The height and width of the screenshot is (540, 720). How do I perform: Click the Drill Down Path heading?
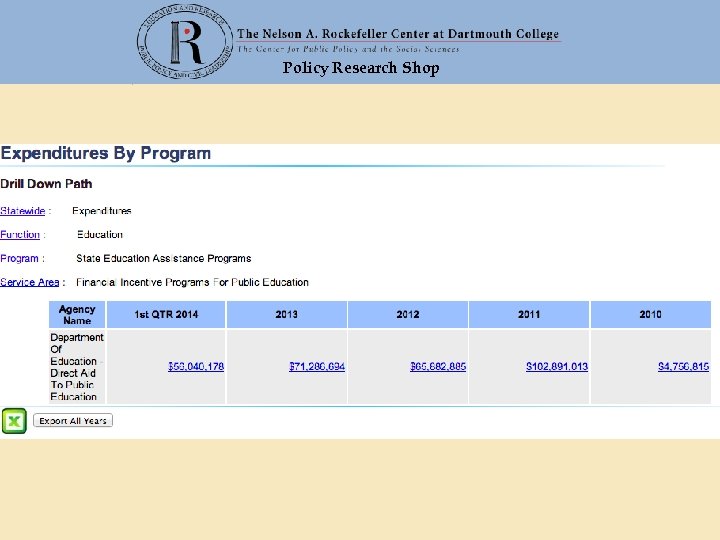[46, 184]
